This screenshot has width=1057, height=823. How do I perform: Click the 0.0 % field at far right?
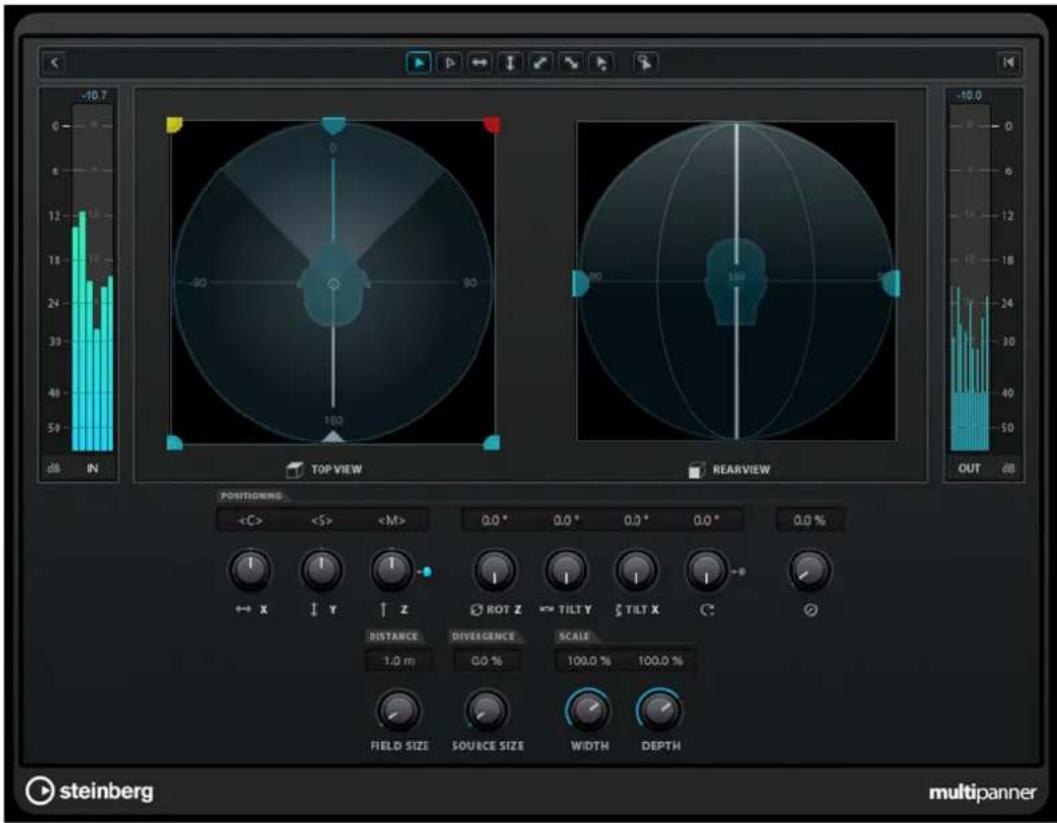pos(810,520)
